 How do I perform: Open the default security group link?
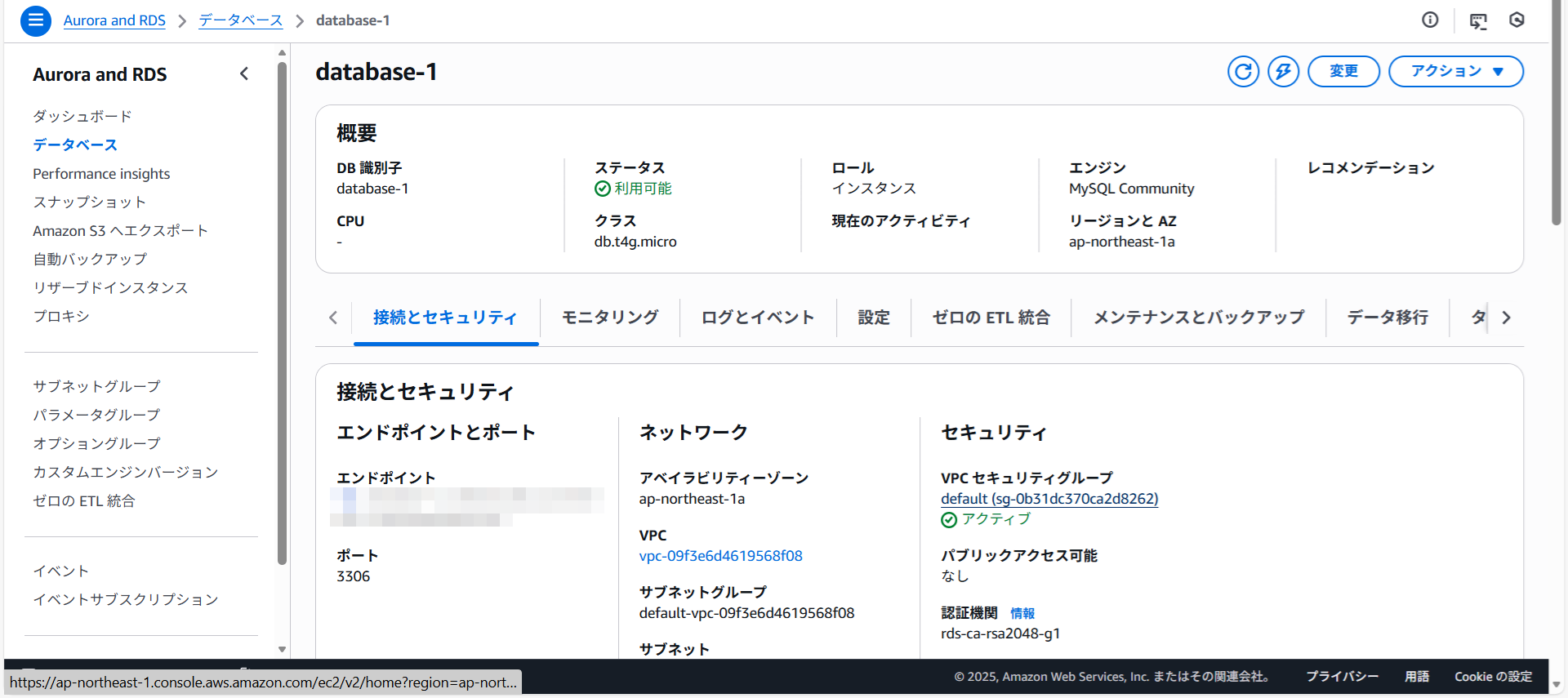click(1049, 499)
